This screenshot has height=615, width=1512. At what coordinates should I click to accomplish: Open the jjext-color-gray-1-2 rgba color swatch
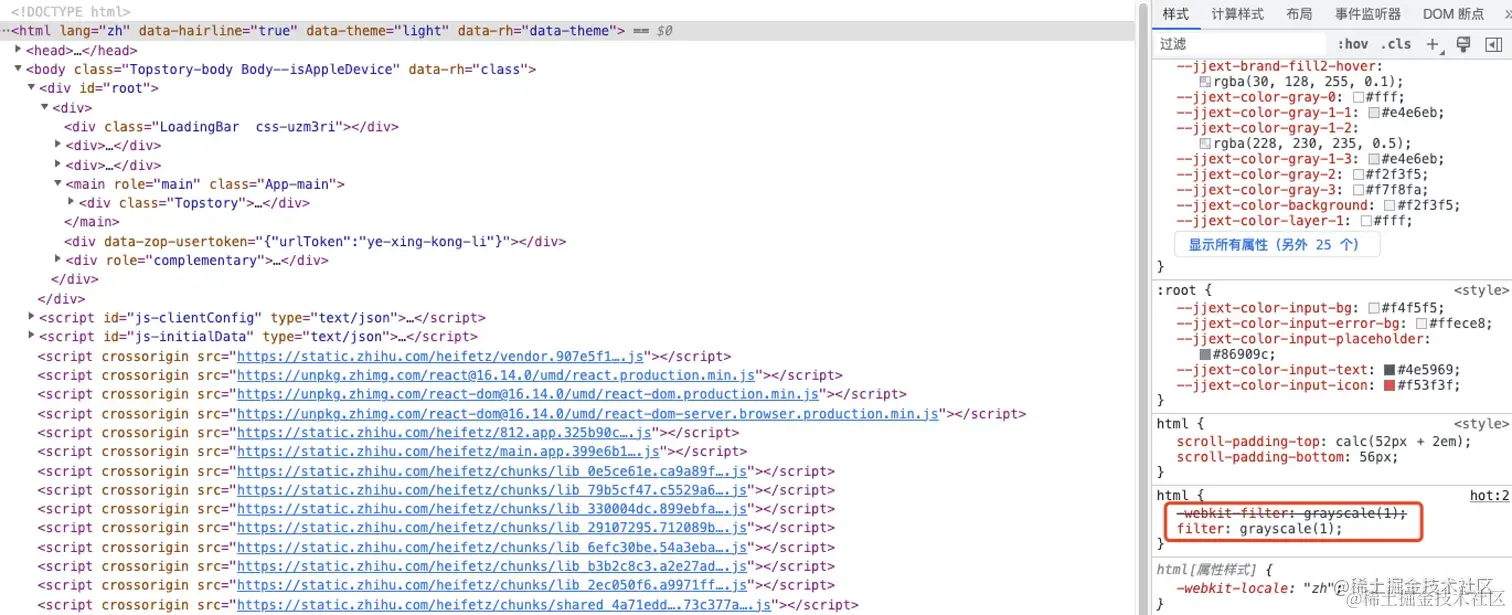coord(1205,144)
